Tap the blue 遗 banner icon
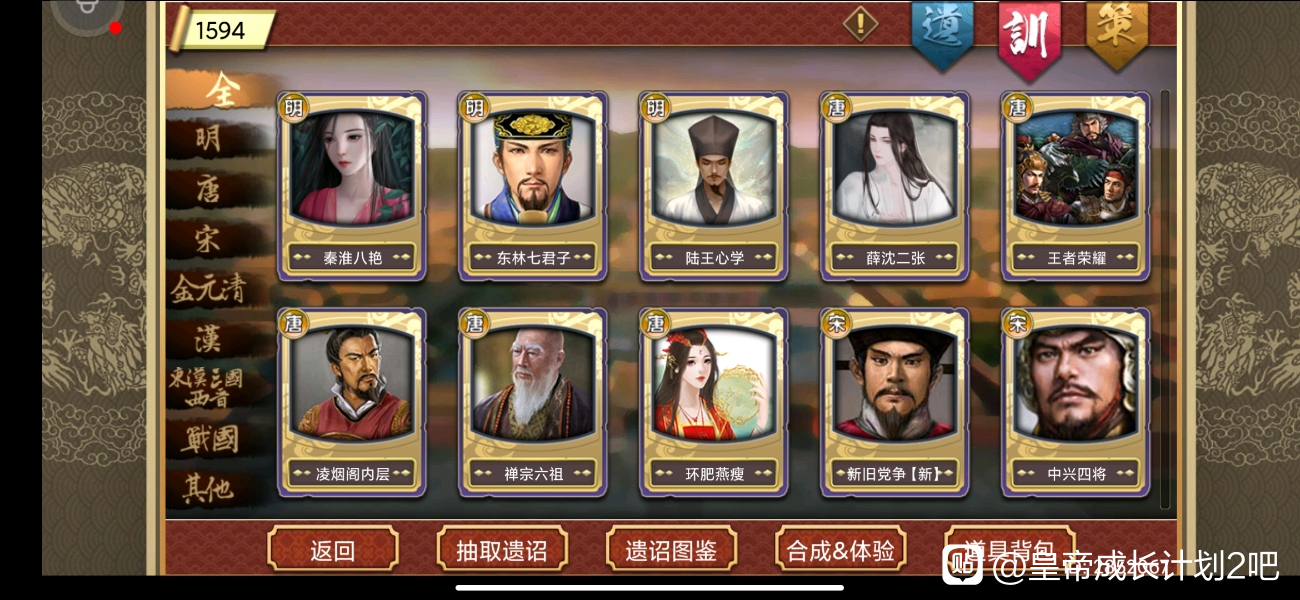 click(942, 33)
